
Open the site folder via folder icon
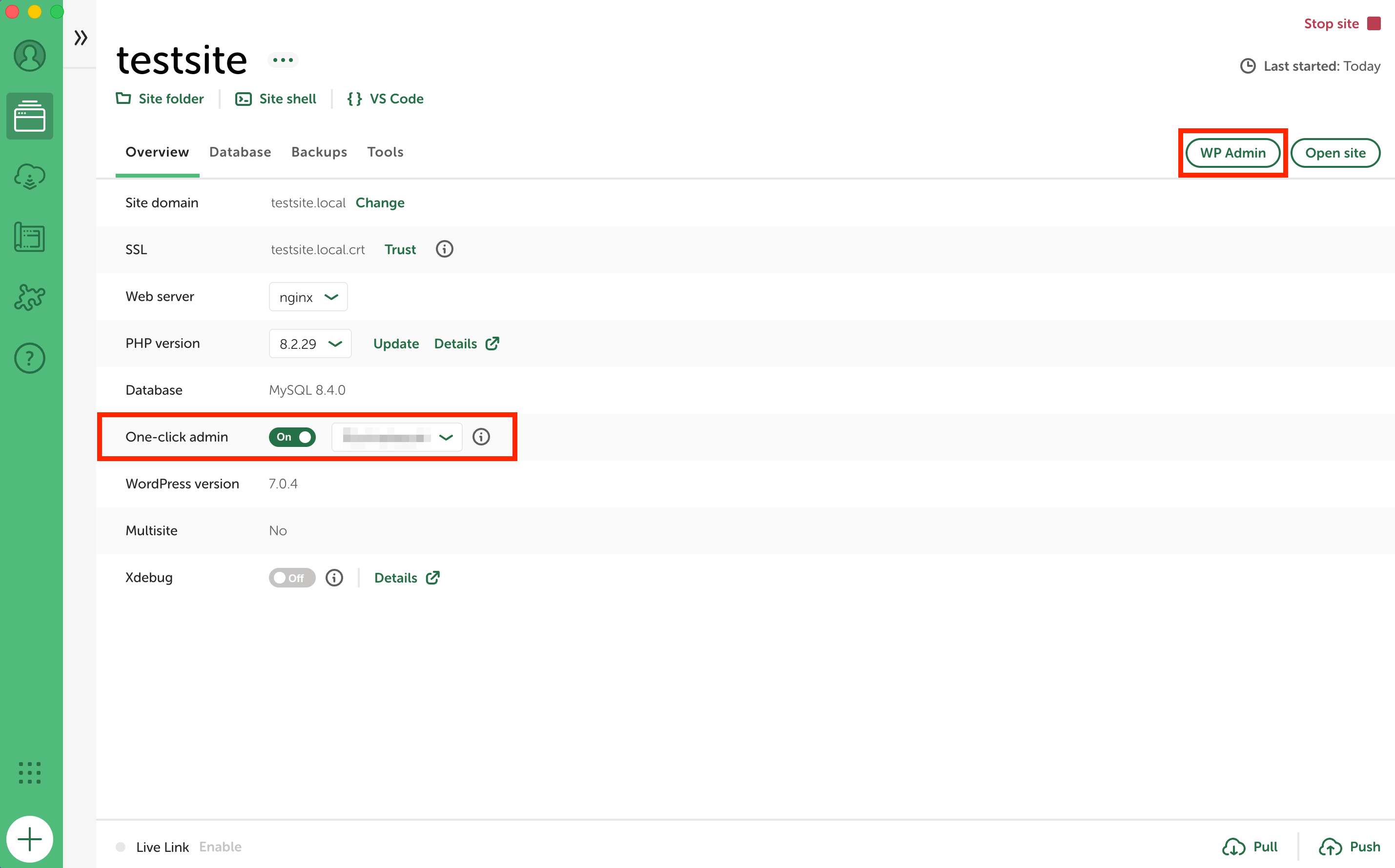123,98
